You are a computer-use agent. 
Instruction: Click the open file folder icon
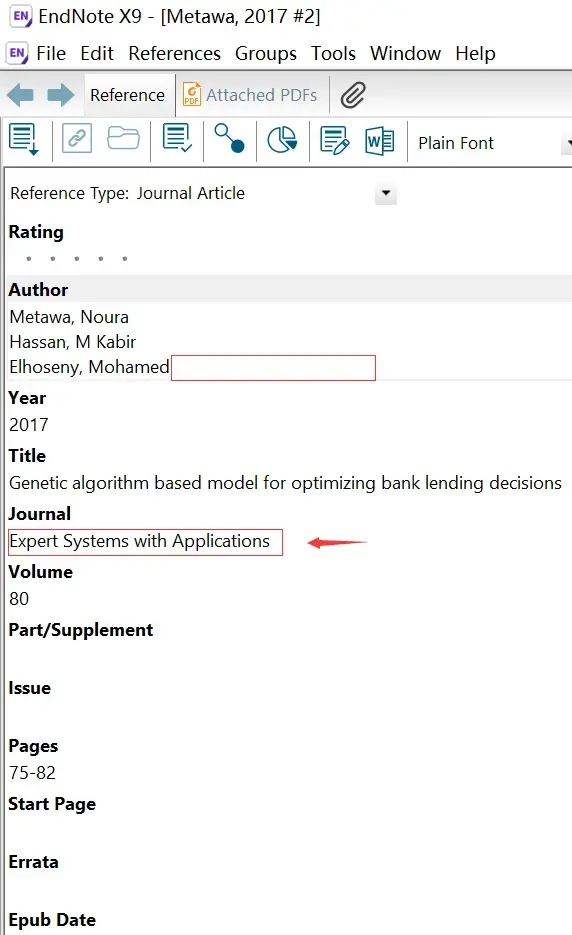(x=123, y=138)
